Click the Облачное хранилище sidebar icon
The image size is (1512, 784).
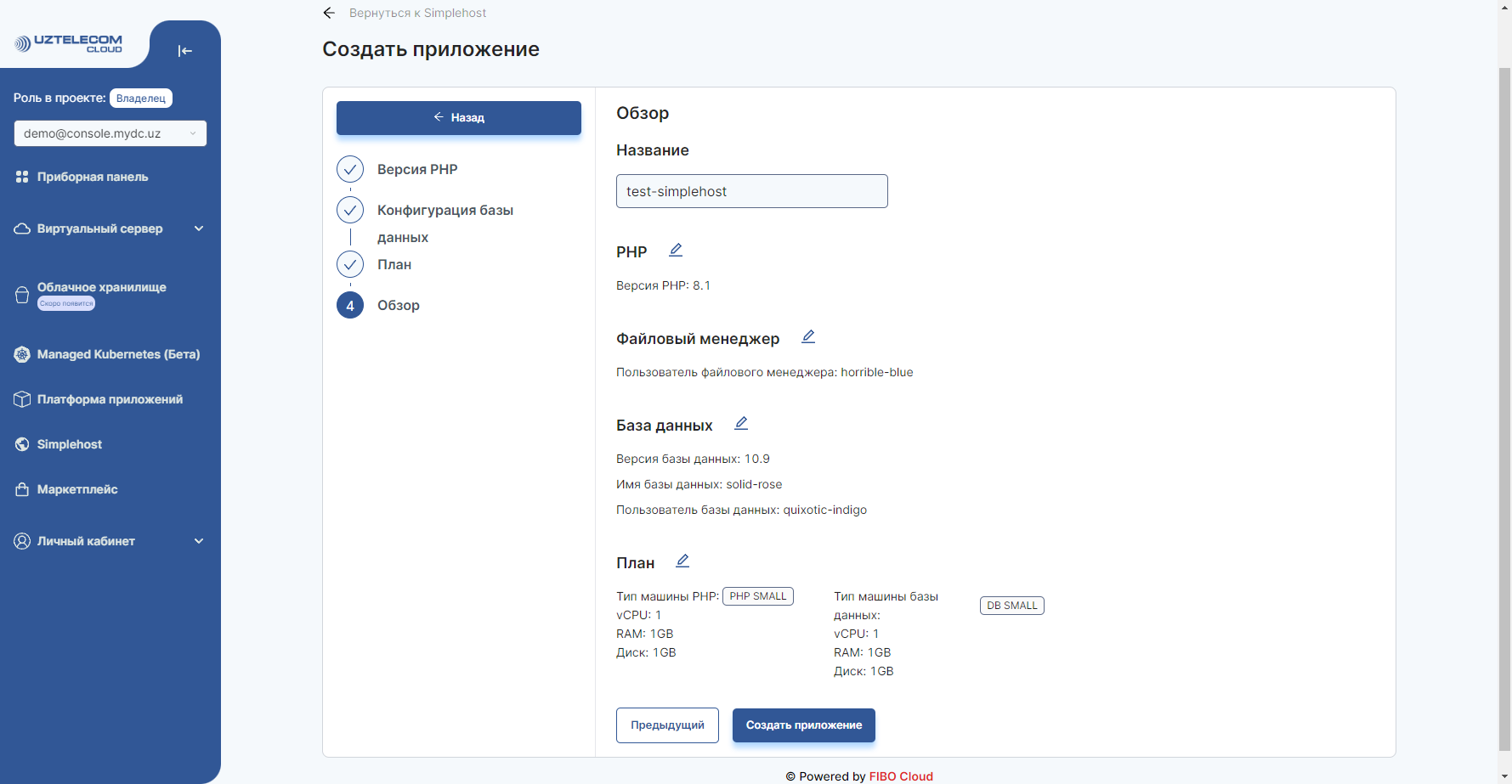click(x=21, y=293)
